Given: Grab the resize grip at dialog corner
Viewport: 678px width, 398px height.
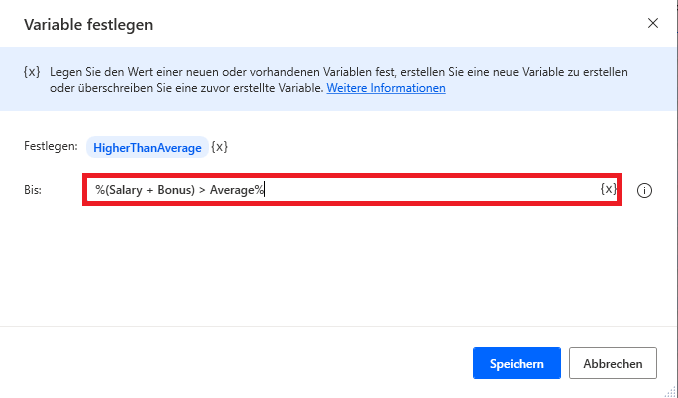Looking at the screenshot, I should click(x=670, y=392).
